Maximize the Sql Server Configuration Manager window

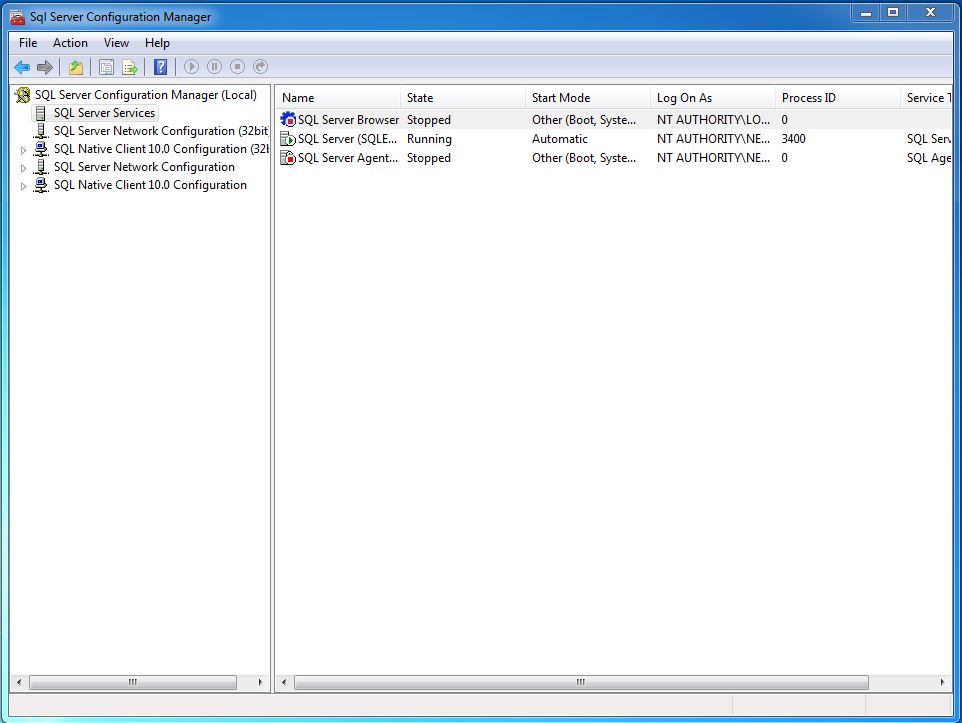[893, 12]
